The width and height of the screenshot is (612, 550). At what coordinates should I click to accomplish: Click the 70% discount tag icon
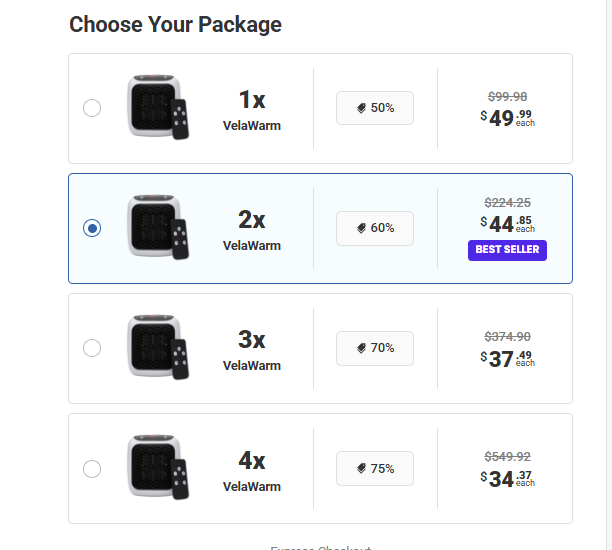click(x=362, y=348)
